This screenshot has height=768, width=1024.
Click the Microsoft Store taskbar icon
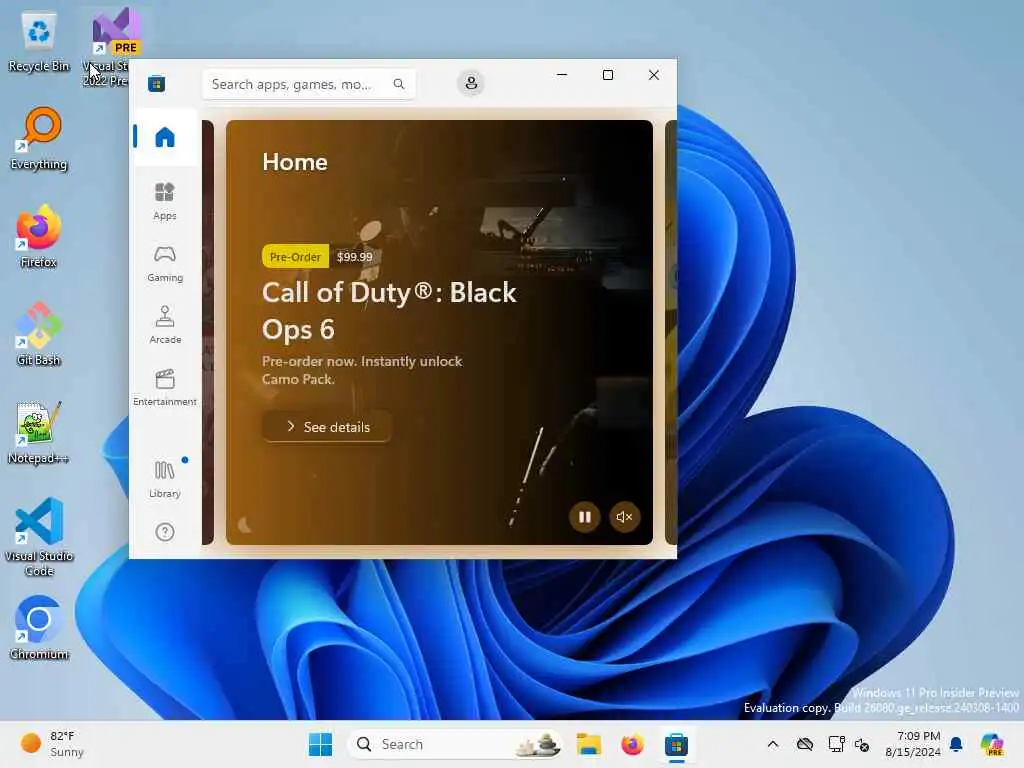click(x=677, y=744)
